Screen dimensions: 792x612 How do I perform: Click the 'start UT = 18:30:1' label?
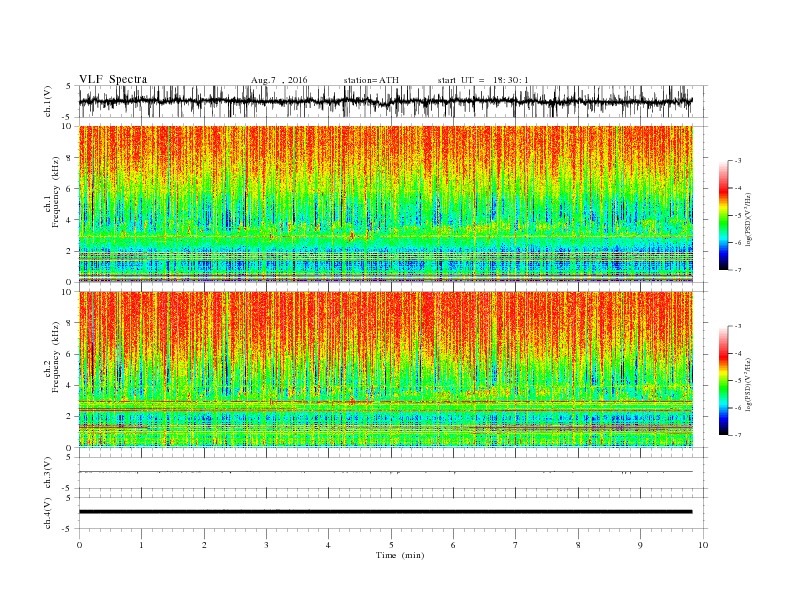pyautogui.click(x=483, y=80)
